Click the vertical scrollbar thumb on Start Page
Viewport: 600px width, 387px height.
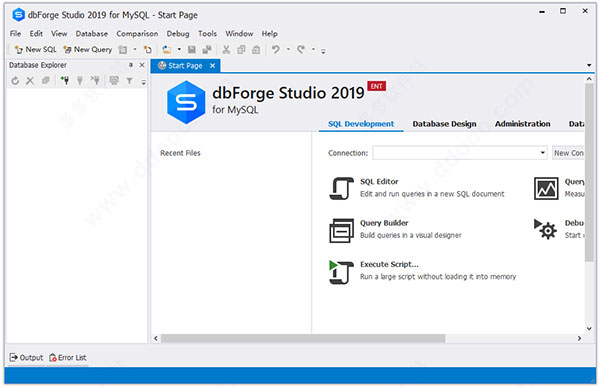589,172
